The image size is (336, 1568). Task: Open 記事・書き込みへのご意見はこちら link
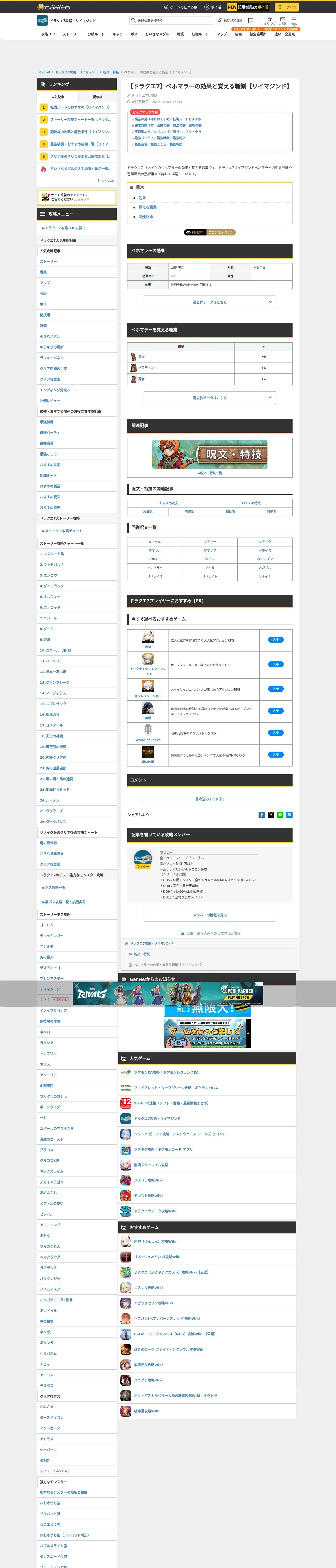coord(210,933)
